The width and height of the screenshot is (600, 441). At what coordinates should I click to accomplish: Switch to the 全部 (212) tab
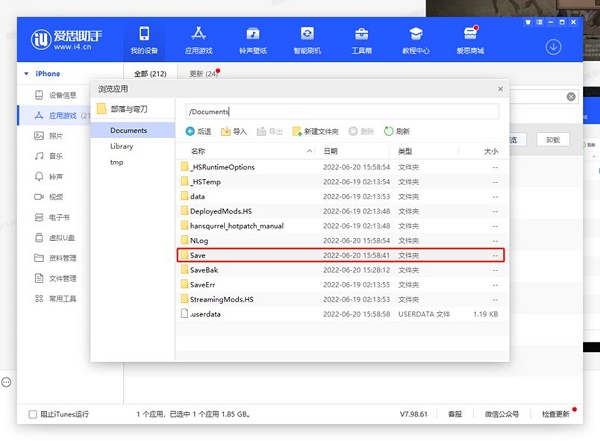click(150, 74)
